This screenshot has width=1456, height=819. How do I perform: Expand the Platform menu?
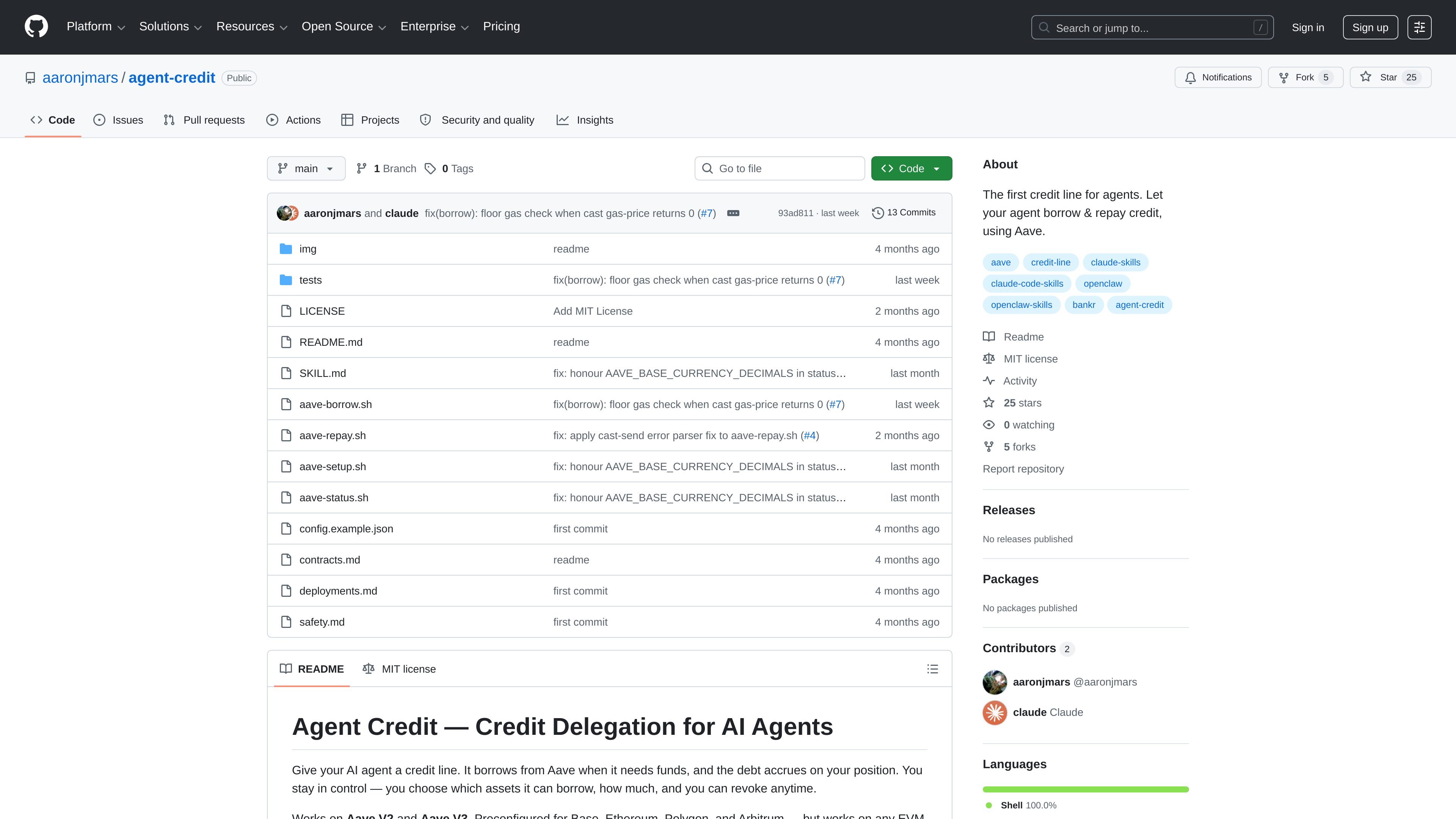coord(96,27)
